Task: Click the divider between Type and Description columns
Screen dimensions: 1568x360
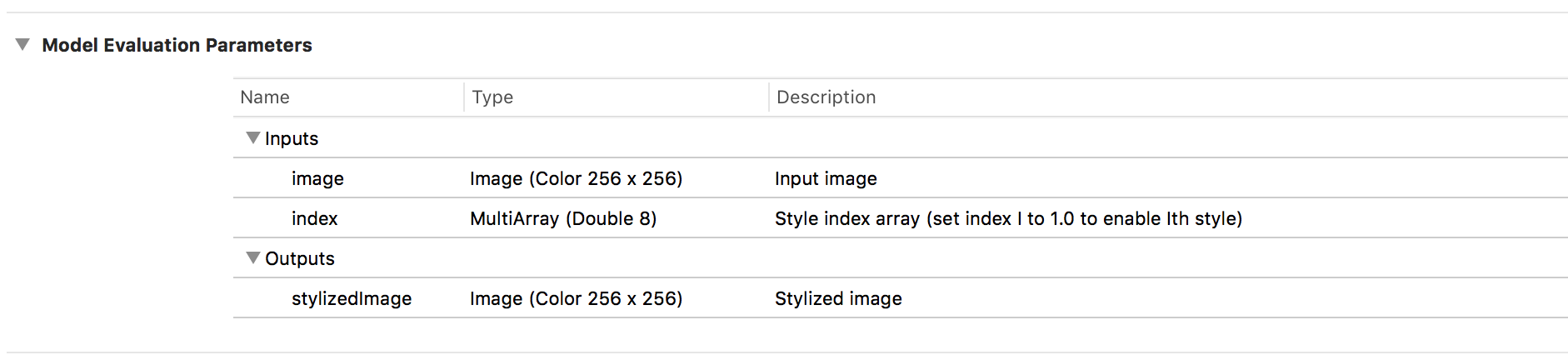Action: pos(768,97)
